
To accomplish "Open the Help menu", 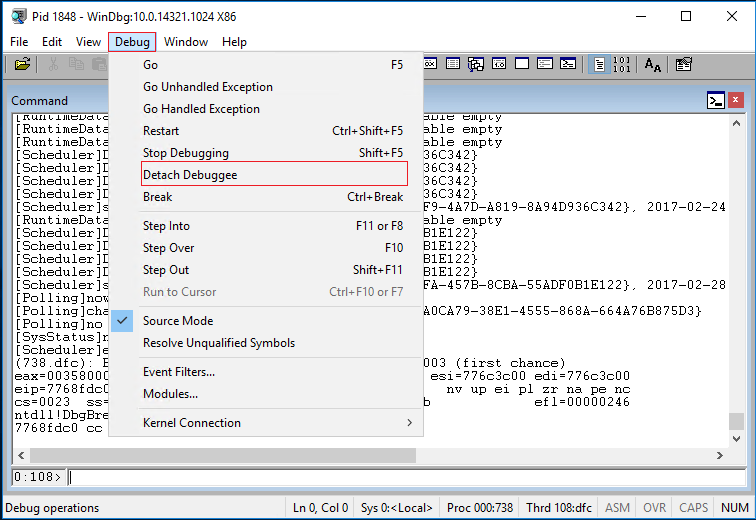I will (234, 42).
